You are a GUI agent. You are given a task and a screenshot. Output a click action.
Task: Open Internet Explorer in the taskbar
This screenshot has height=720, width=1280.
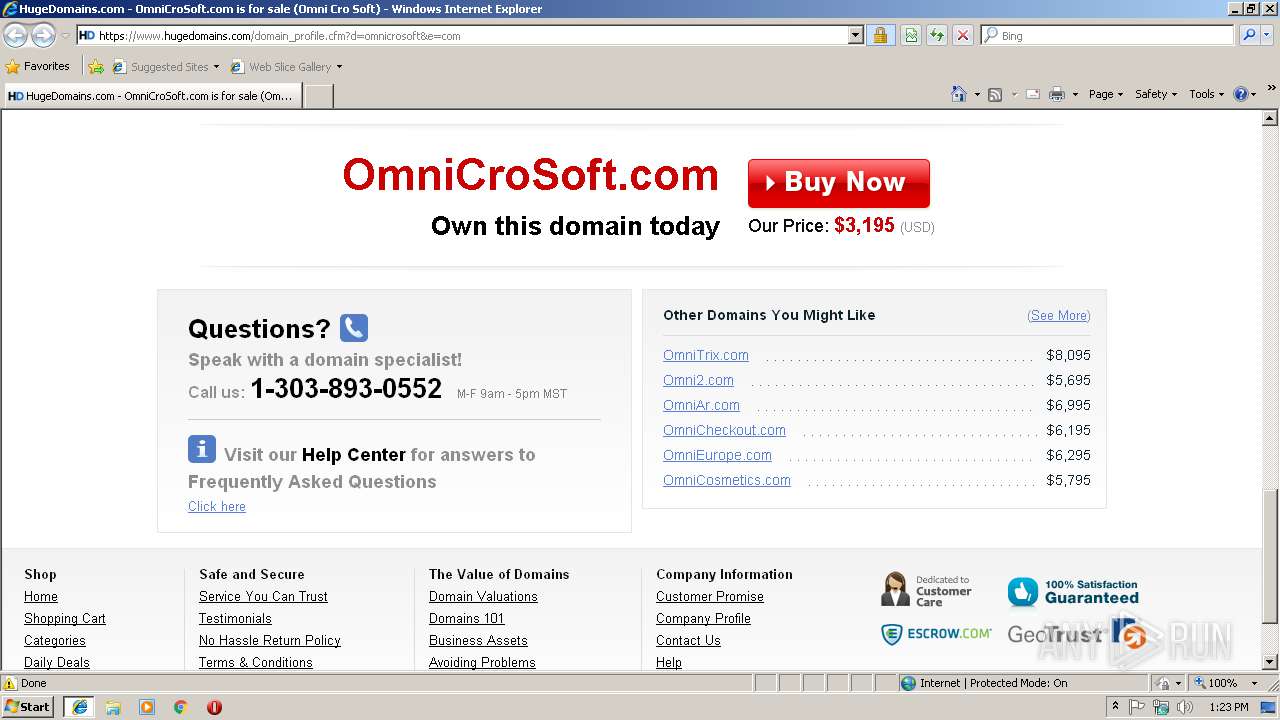[79, 707]
